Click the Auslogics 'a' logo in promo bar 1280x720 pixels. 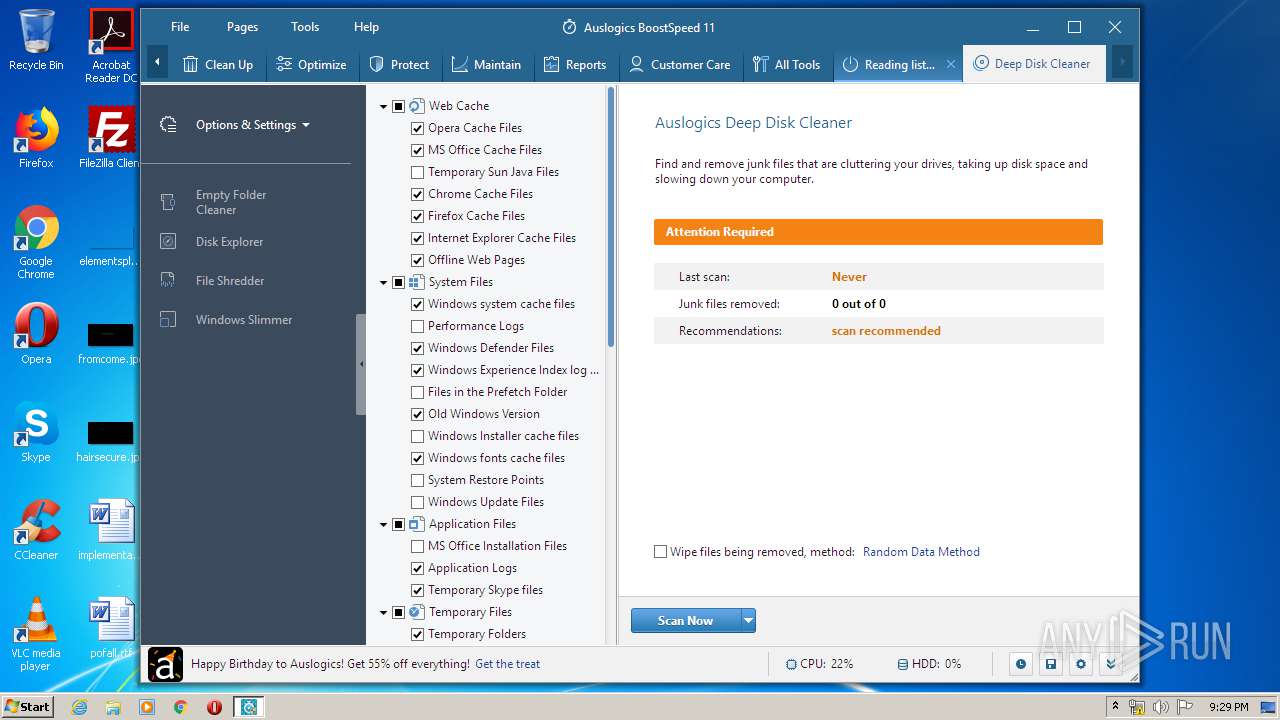165,664
